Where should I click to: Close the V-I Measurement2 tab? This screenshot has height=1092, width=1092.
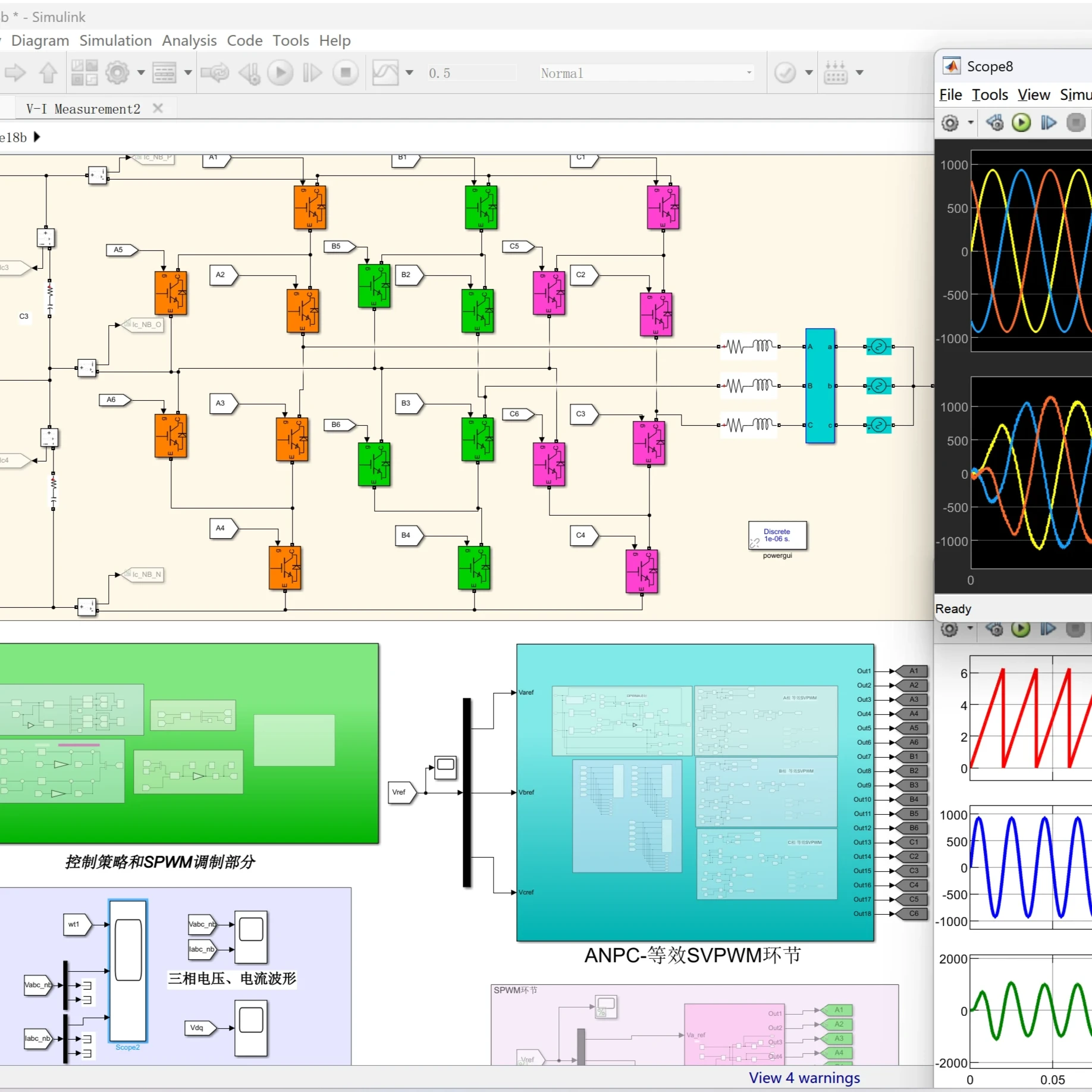[x=158, y=108]
